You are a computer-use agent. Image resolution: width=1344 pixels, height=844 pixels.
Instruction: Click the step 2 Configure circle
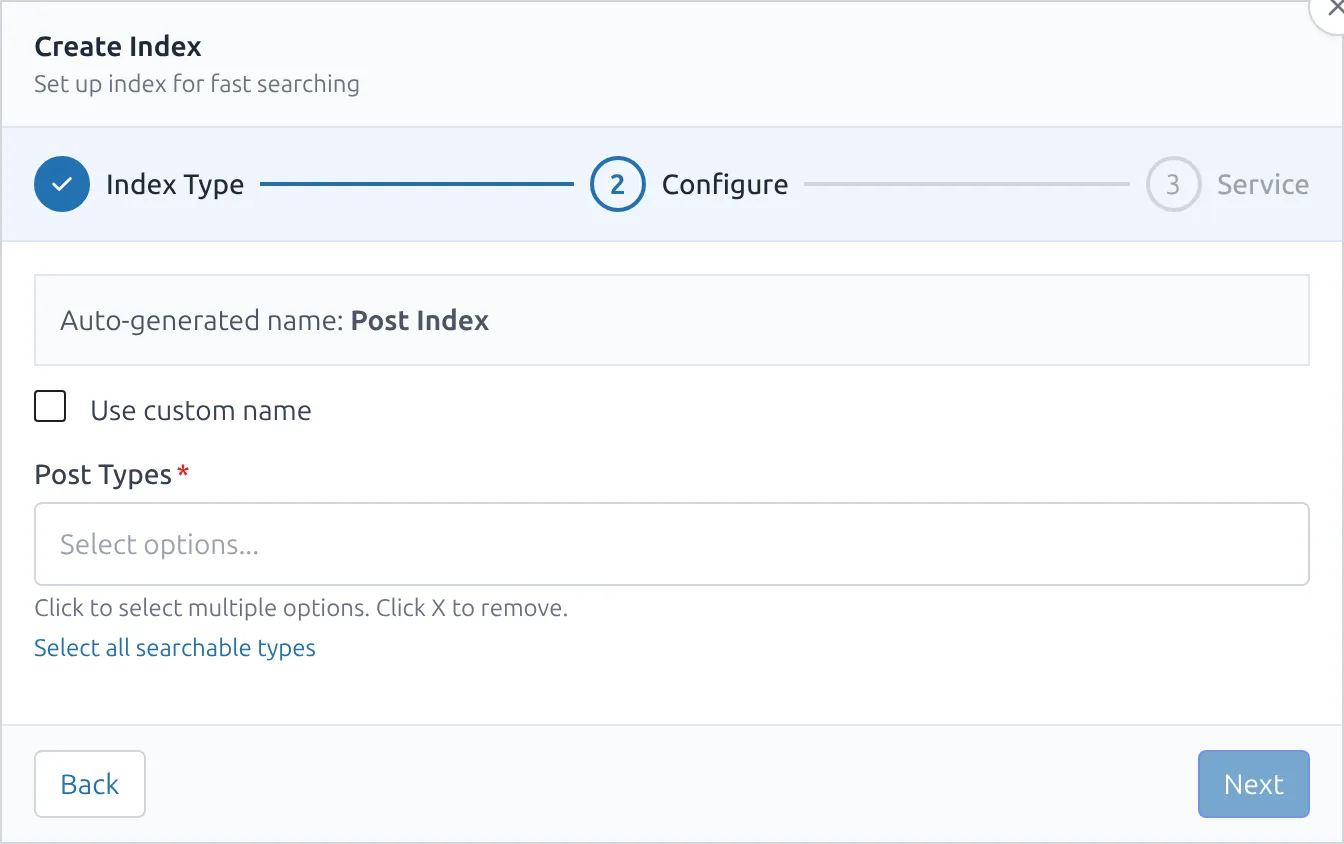point(617,185)
